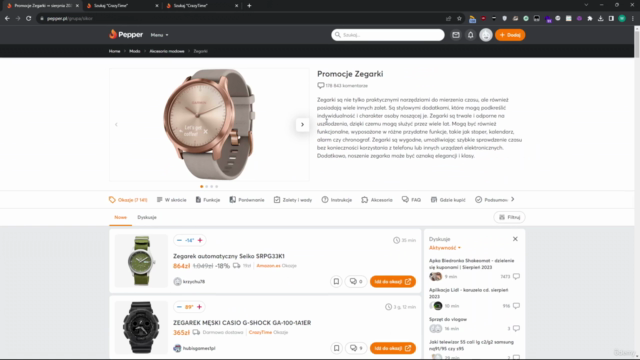Viewport: 640px width, 360px height.
Task: Open Zegarek automatyczny Seiko SRPG33K1 title
Action: pyautogui.click(x=229, y=256)
